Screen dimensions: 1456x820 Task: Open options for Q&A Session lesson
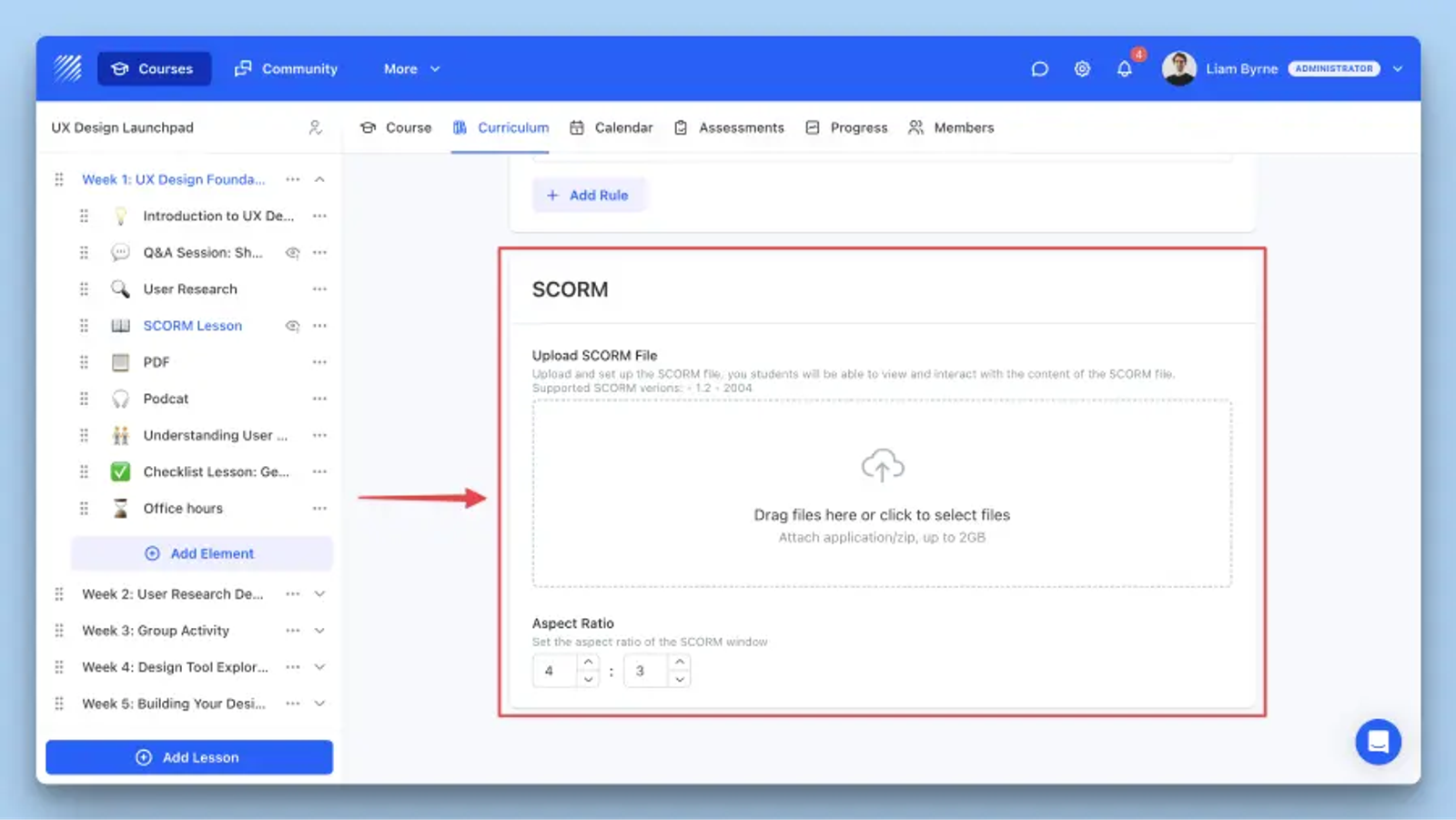tap(319, 253)
